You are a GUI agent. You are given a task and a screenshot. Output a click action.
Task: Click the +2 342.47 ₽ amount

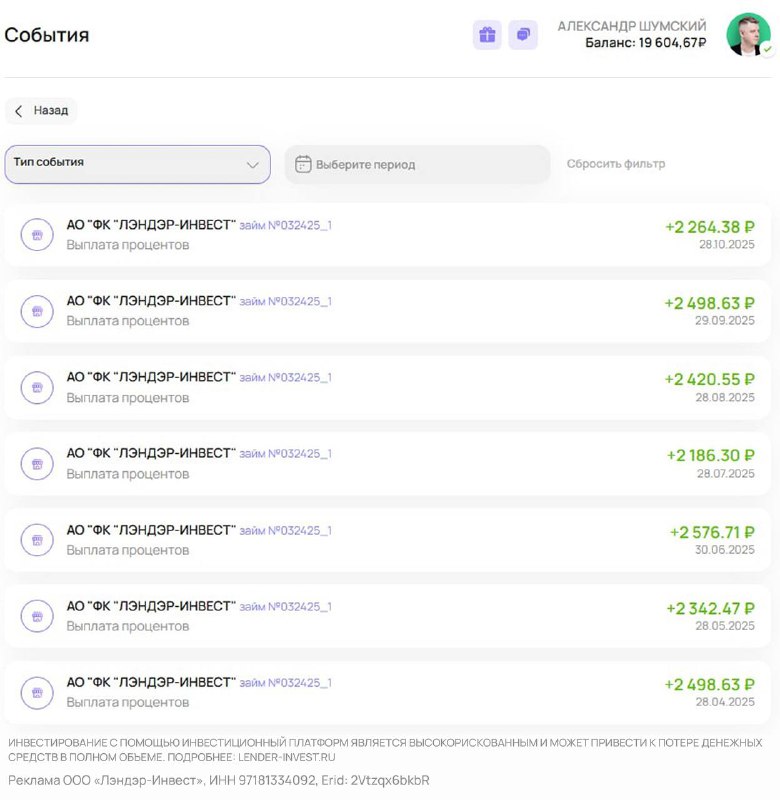click(711, 609)
